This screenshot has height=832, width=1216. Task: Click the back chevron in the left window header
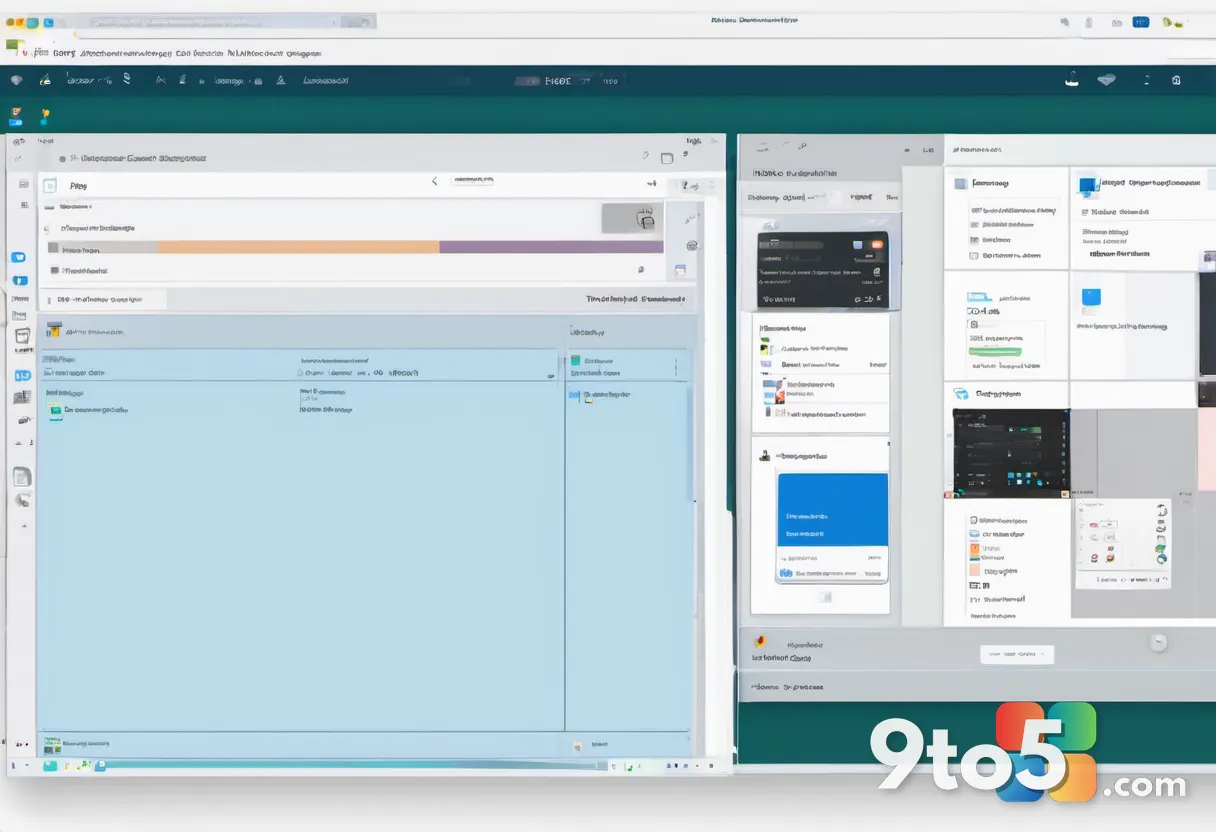click(434, 181)
